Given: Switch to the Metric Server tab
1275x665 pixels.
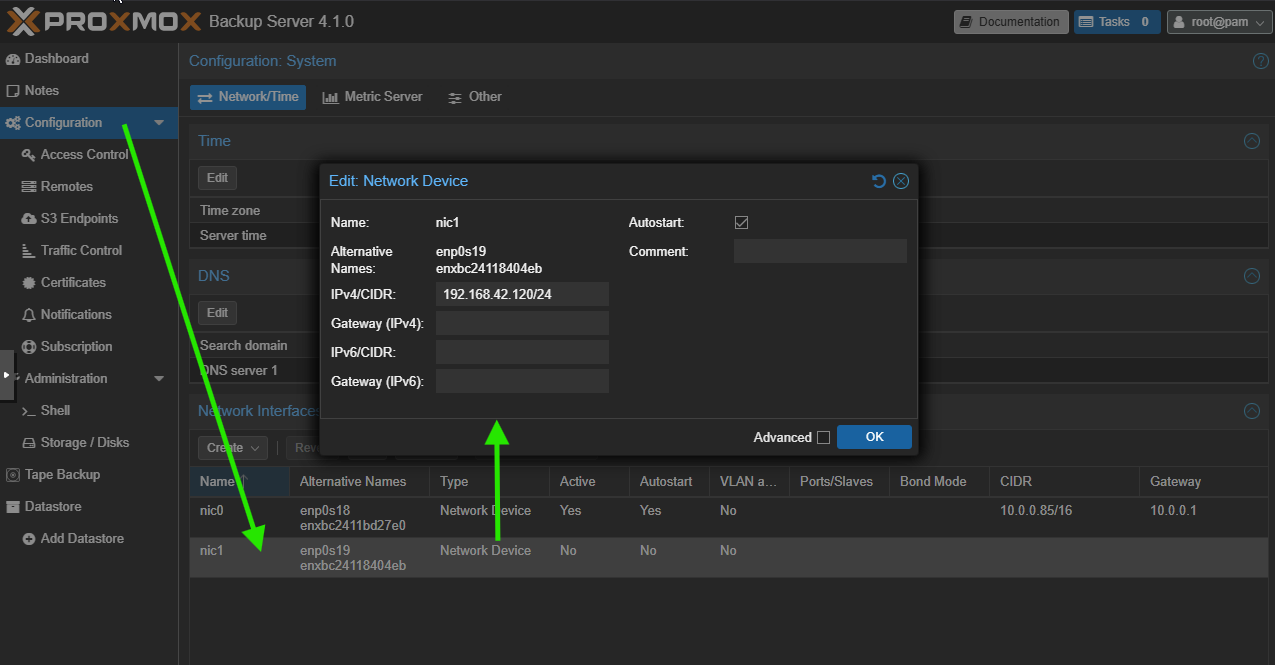Looking at the screenshot, I should tap(372, 97).
